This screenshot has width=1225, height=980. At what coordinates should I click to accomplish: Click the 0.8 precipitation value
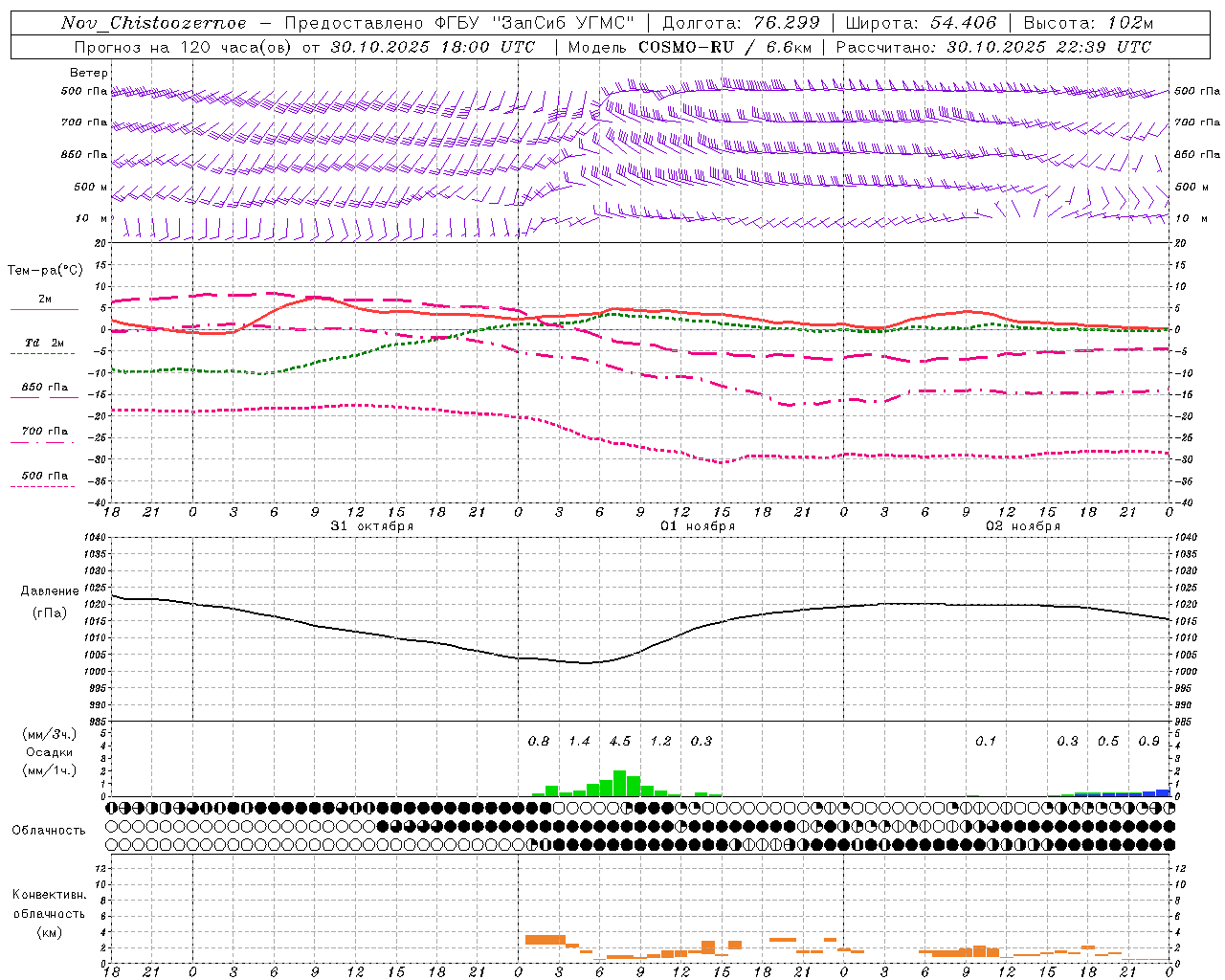(539, 741)
